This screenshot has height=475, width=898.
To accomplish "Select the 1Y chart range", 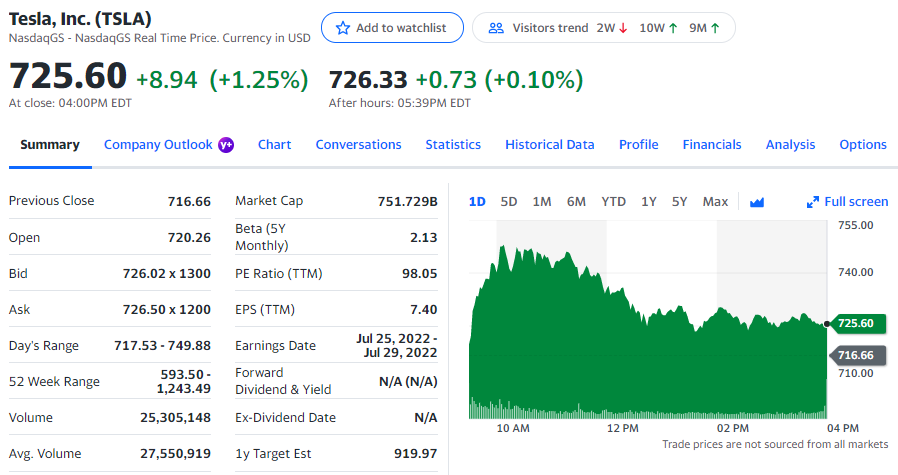I will [648, 202].
